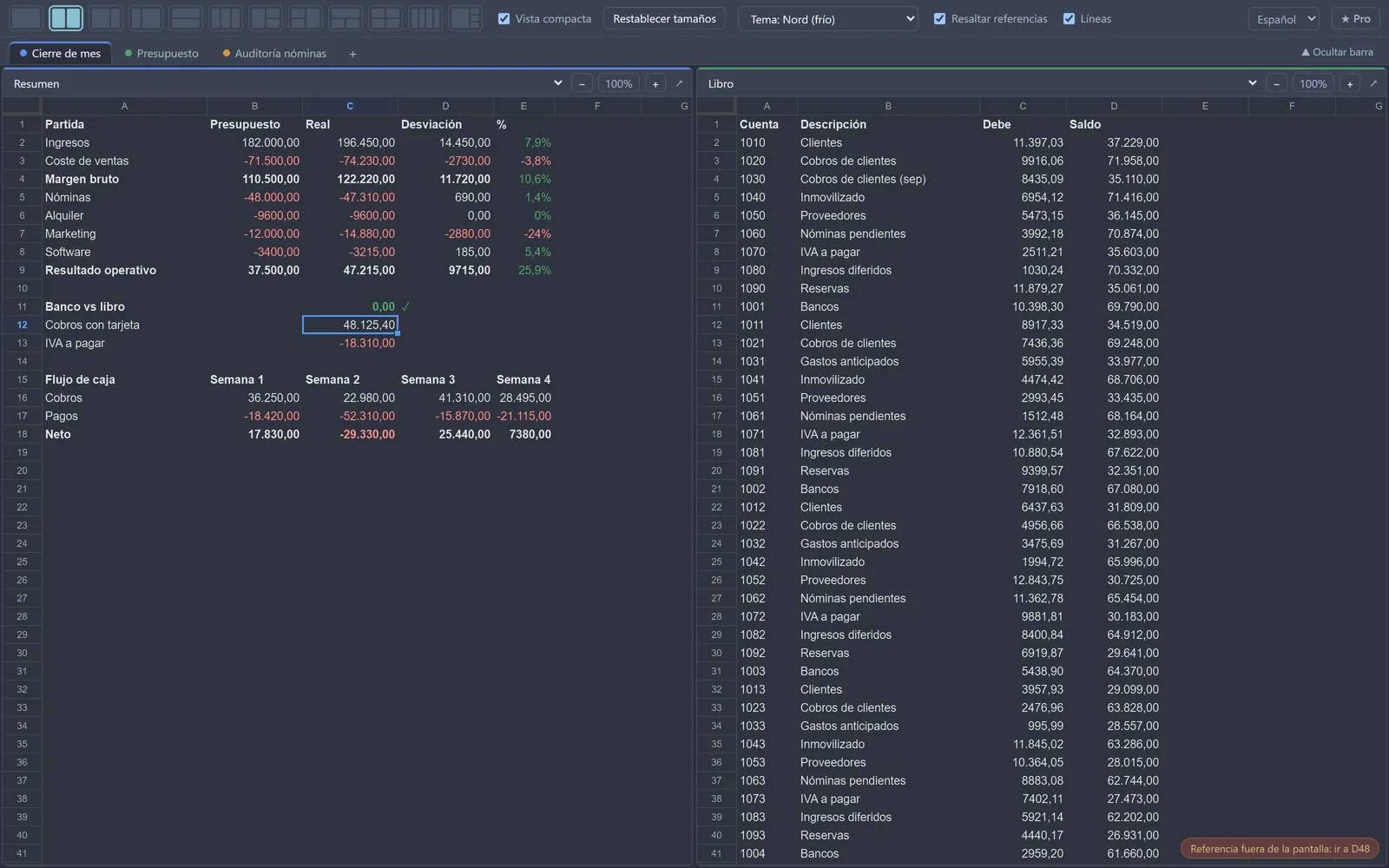Pop out the Resumen pane with arrow icon

679,83
